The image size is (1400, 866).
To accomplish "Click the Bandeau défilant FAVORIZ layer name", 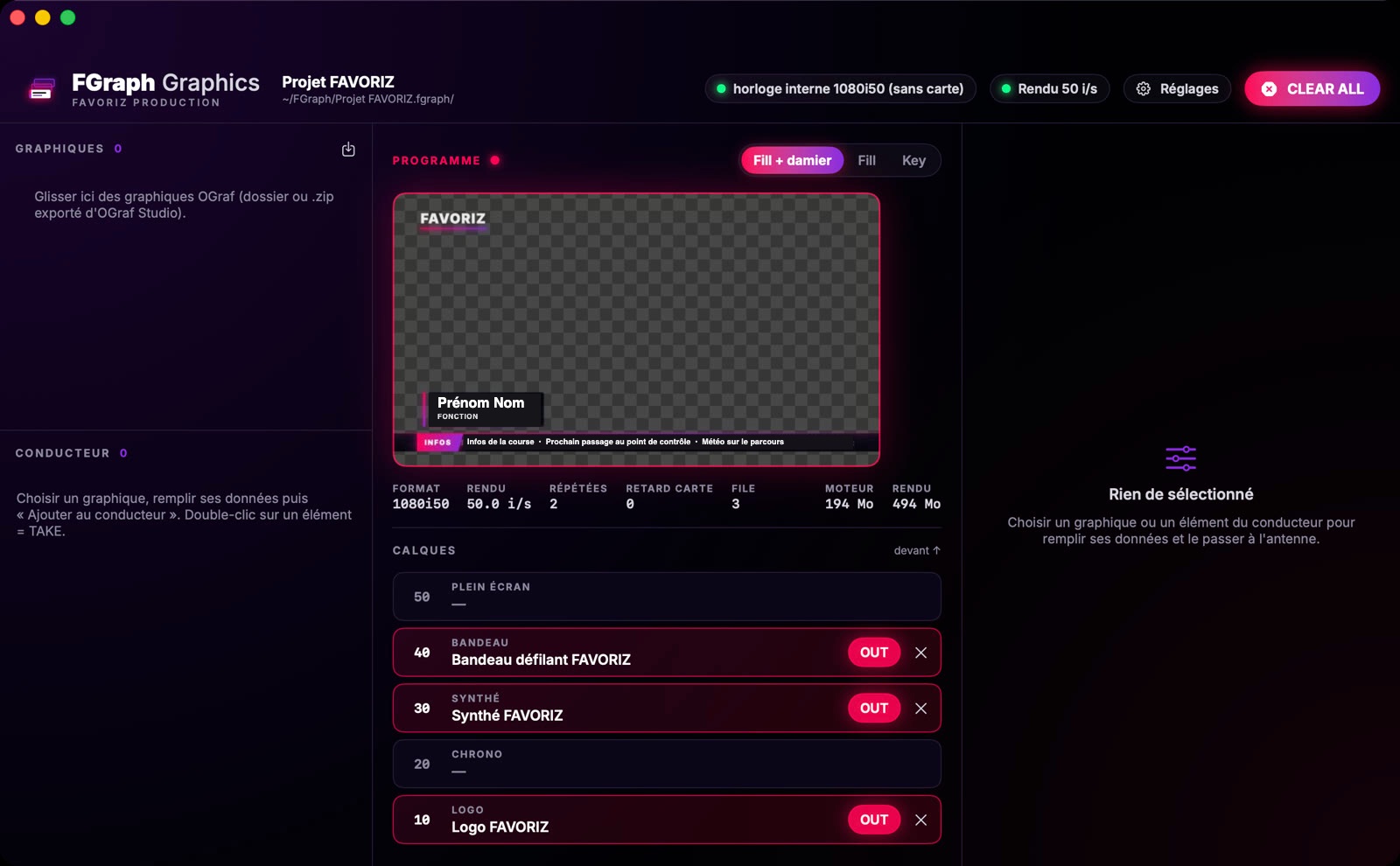I will coord(541,660).
